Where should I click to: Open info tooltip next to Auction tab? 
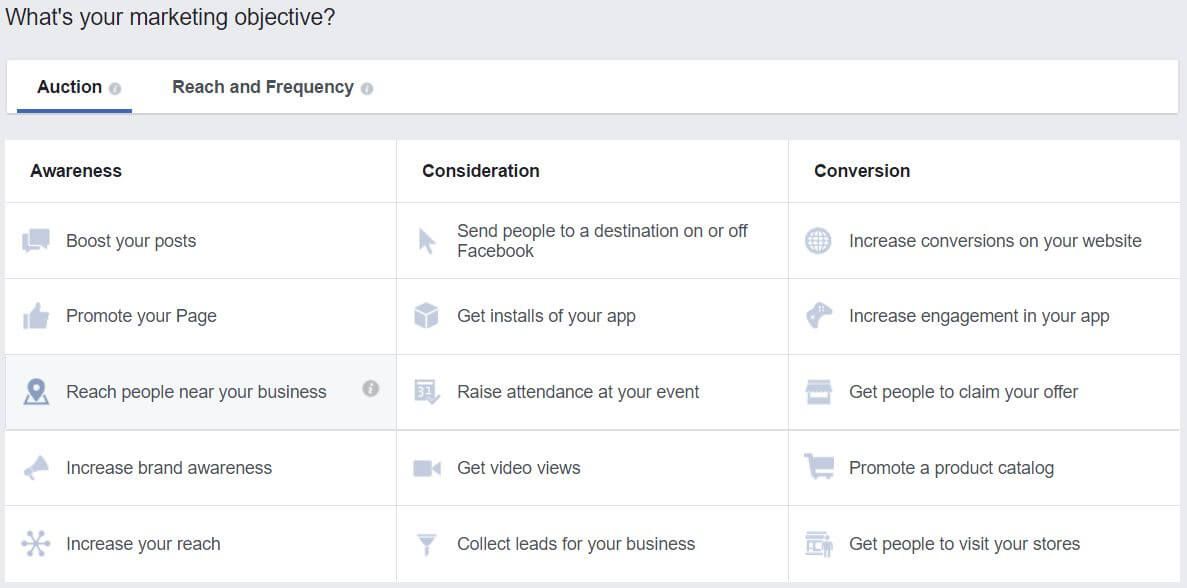[x=114, y=89]
